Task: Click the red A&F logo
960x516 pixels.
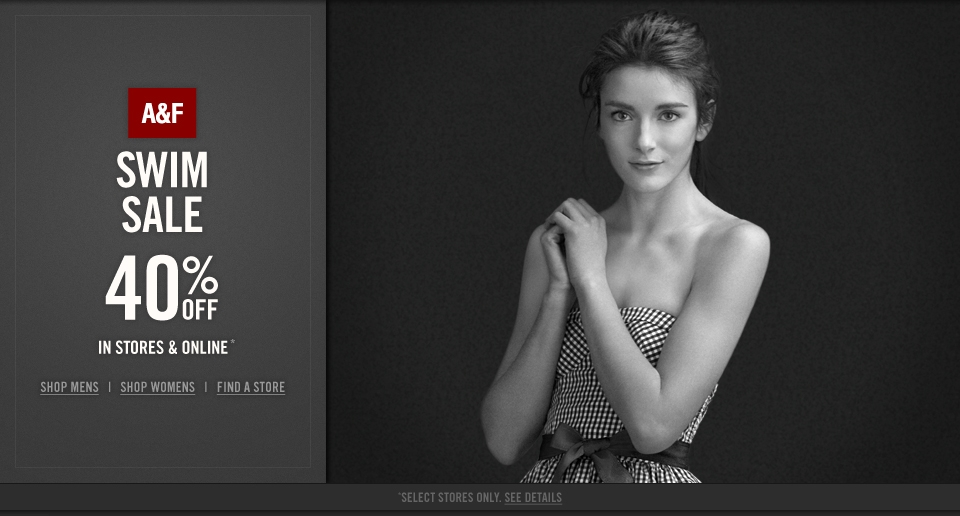Action: pos(162,113)
